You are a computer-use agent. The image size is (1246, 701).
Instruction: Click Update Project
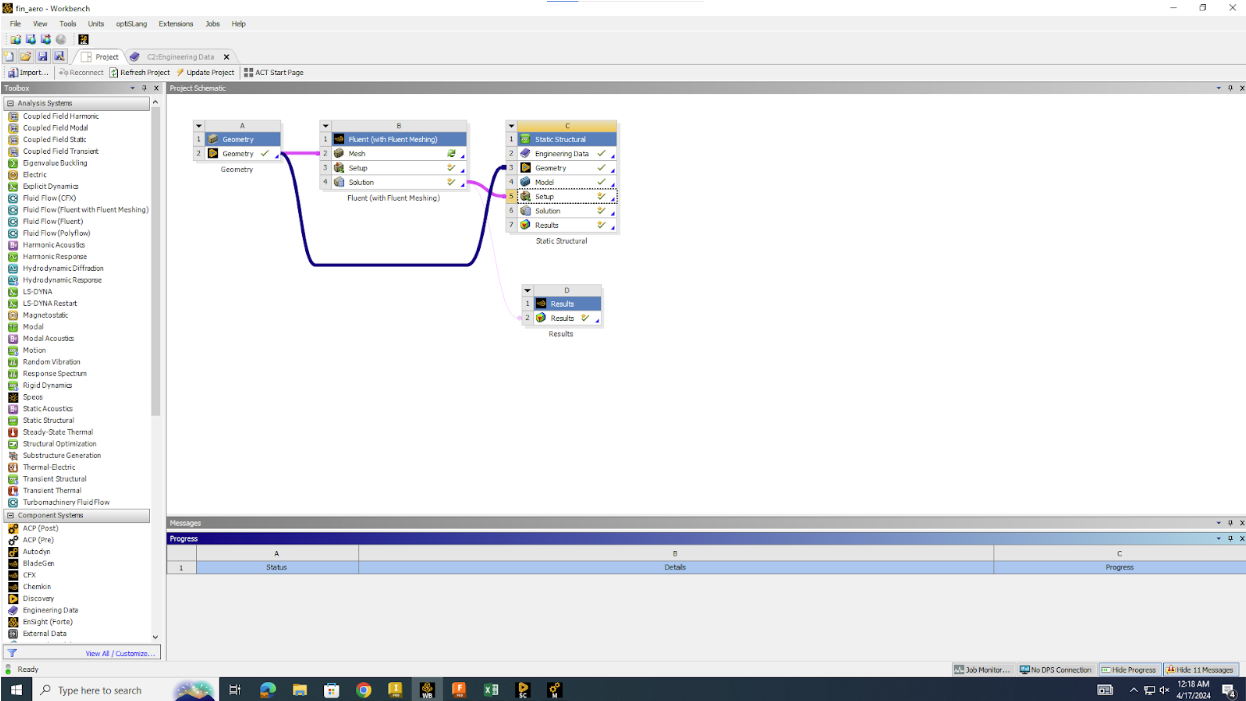[x=206, y=72]
